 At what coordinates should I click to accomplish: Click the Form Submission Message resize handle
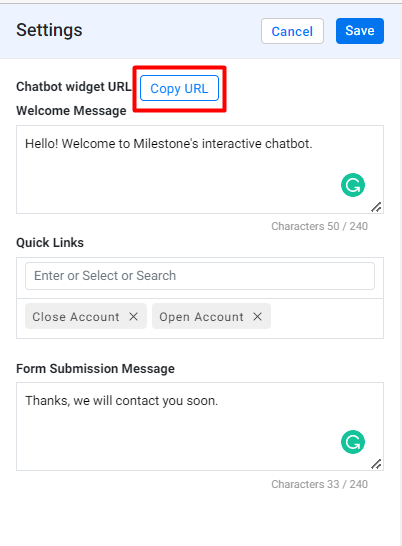coord(376,464)
